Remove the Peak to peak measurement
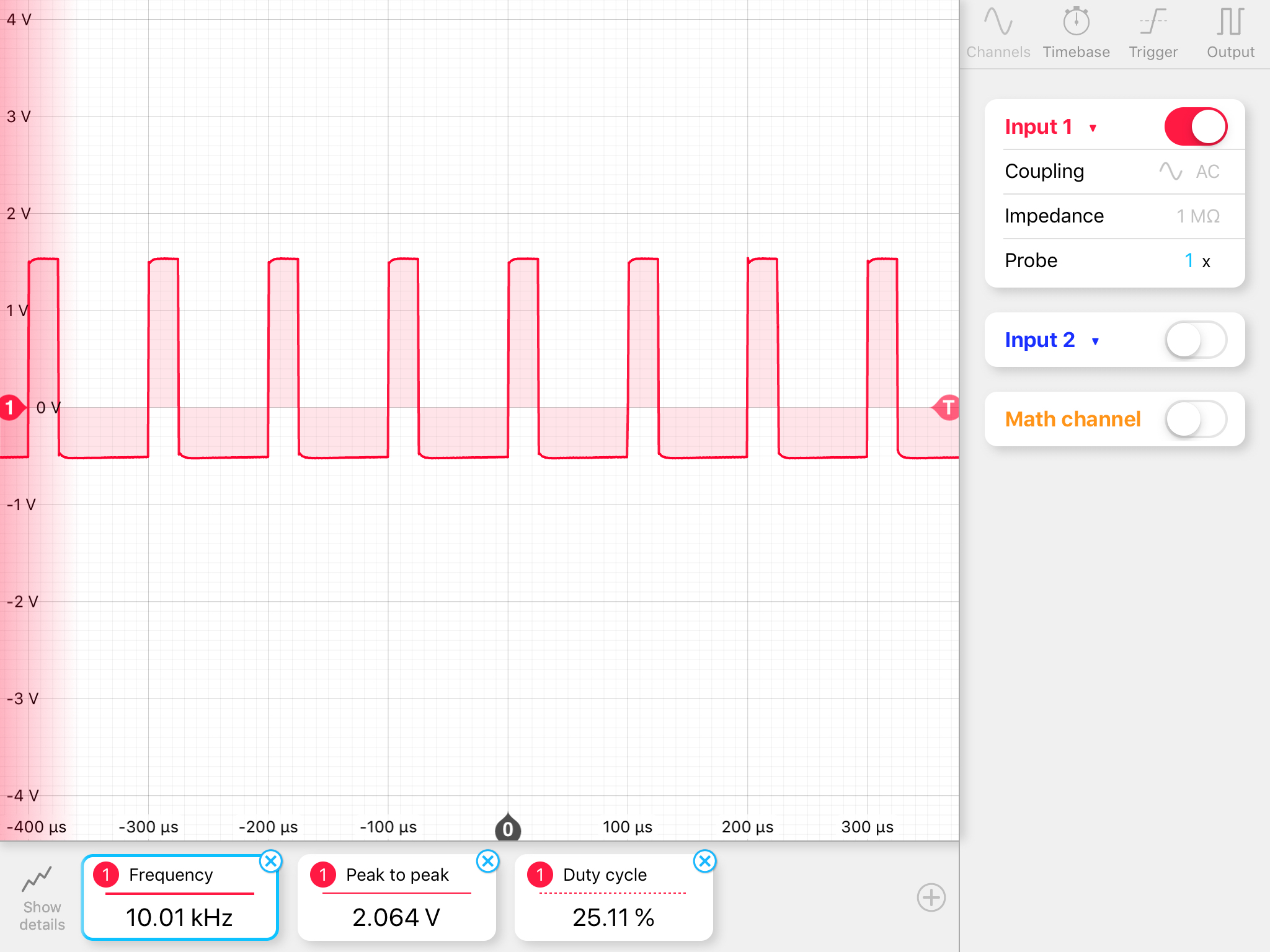1270x952 pixels. pyautogui.click(x=488, y=861)
